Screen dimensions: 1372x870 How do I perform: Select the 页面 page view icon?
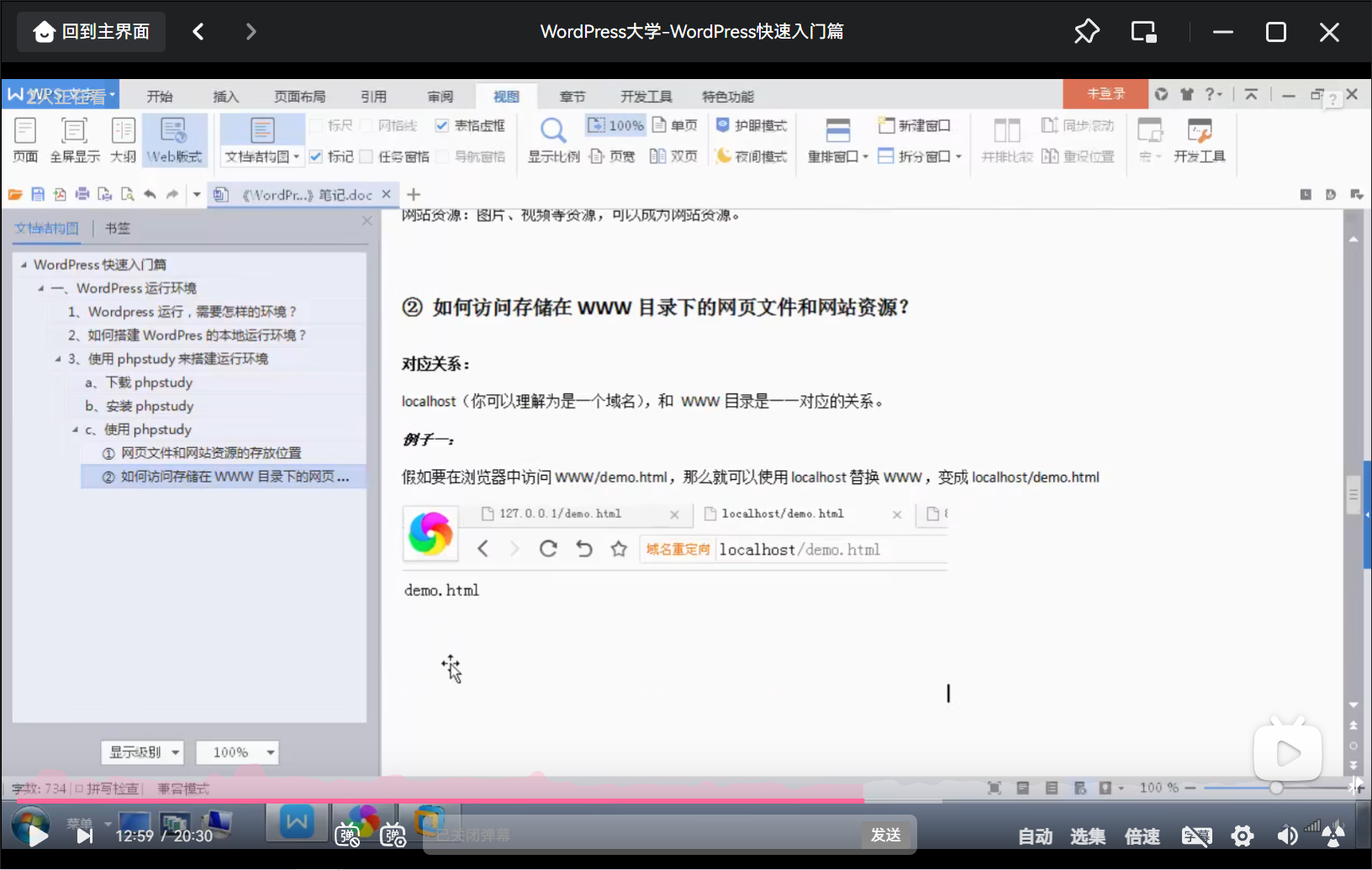(25, 140)
